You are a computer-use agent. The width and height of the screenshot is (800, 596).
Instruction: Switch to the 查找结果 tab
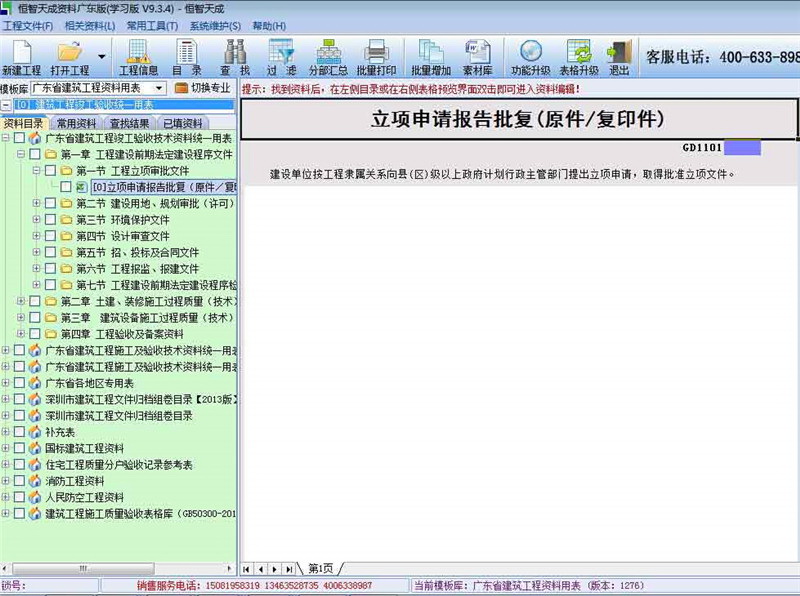point(130,123)
